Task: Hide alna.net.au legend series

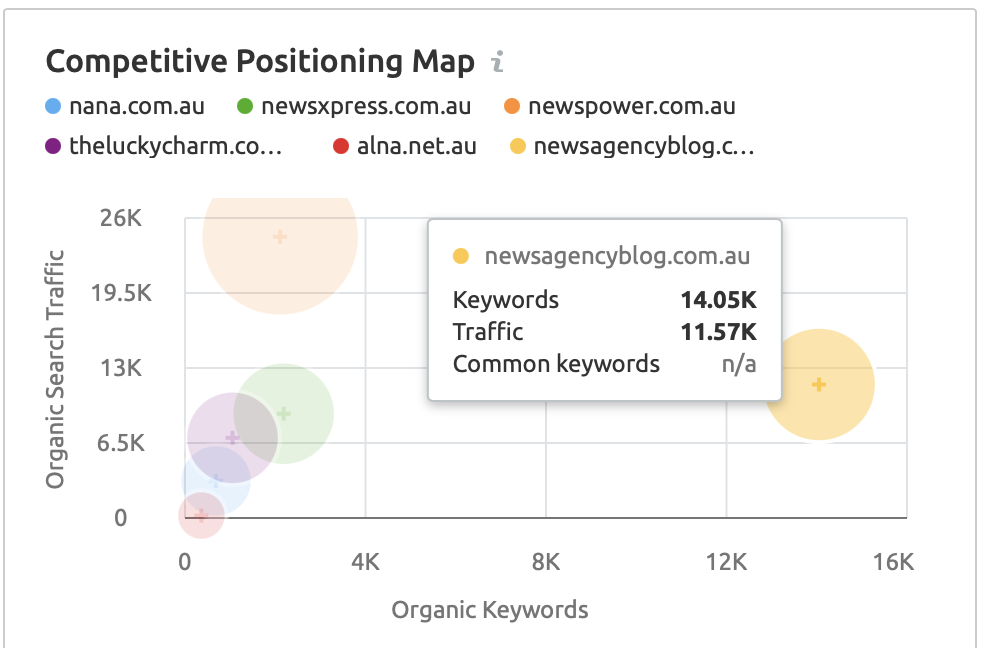Action: click(x=416, y=147)
